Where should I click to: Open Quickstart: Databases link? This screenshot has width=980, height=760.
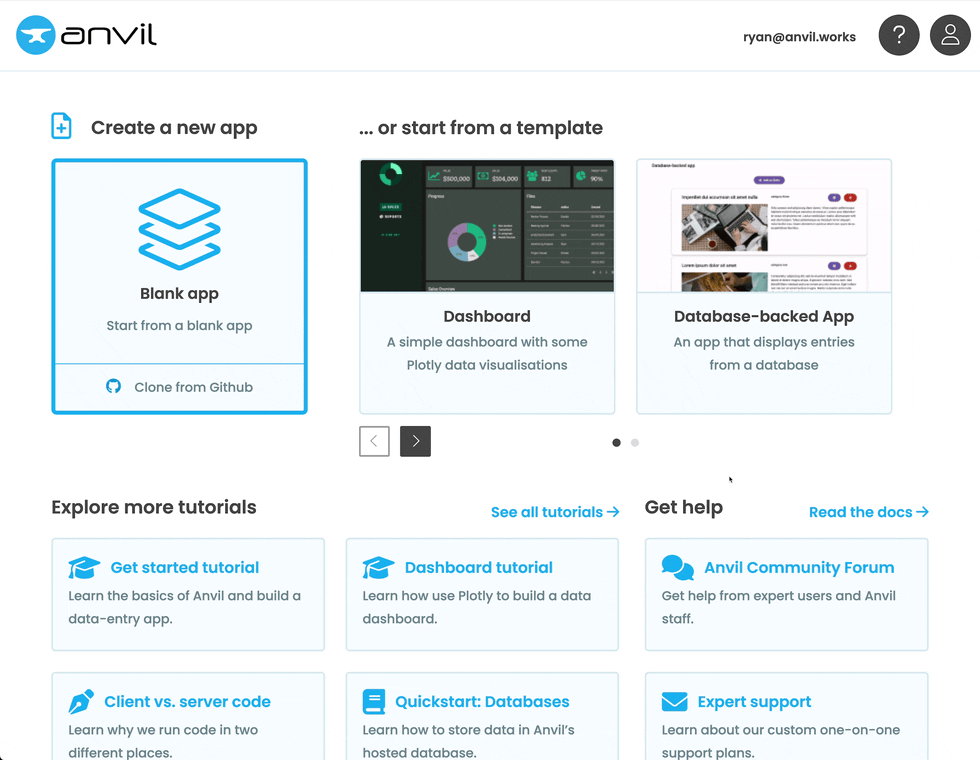click(x=482, y=701)
